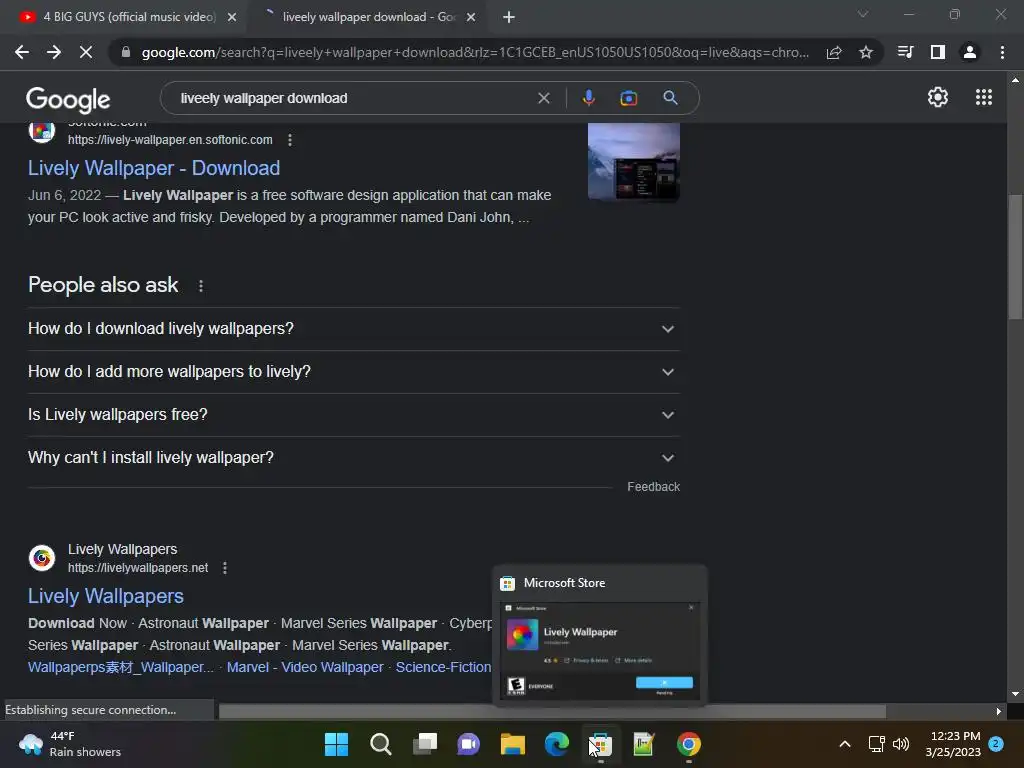The height and width of the screenshot is (768, 1024).
Task: Open Task View on the taskbar
Action: [424, 744]
